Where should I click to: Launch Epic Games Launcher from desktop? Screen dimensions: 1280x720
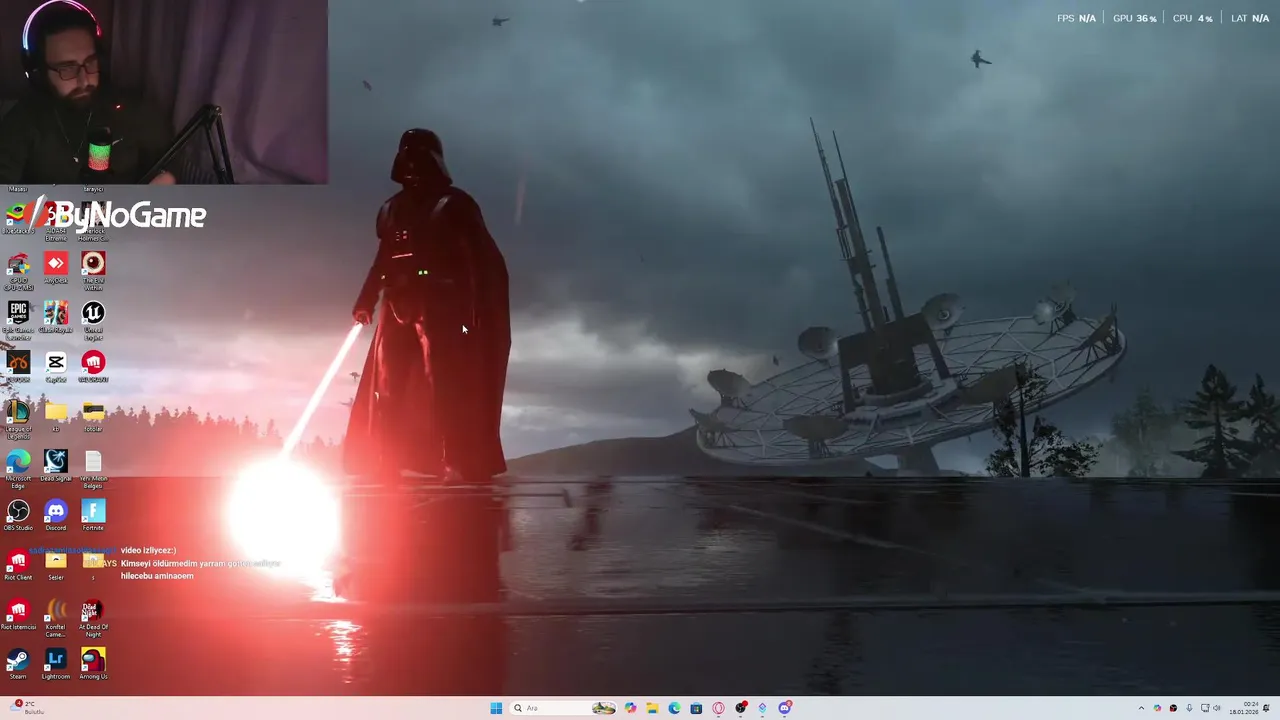(18, 320)
